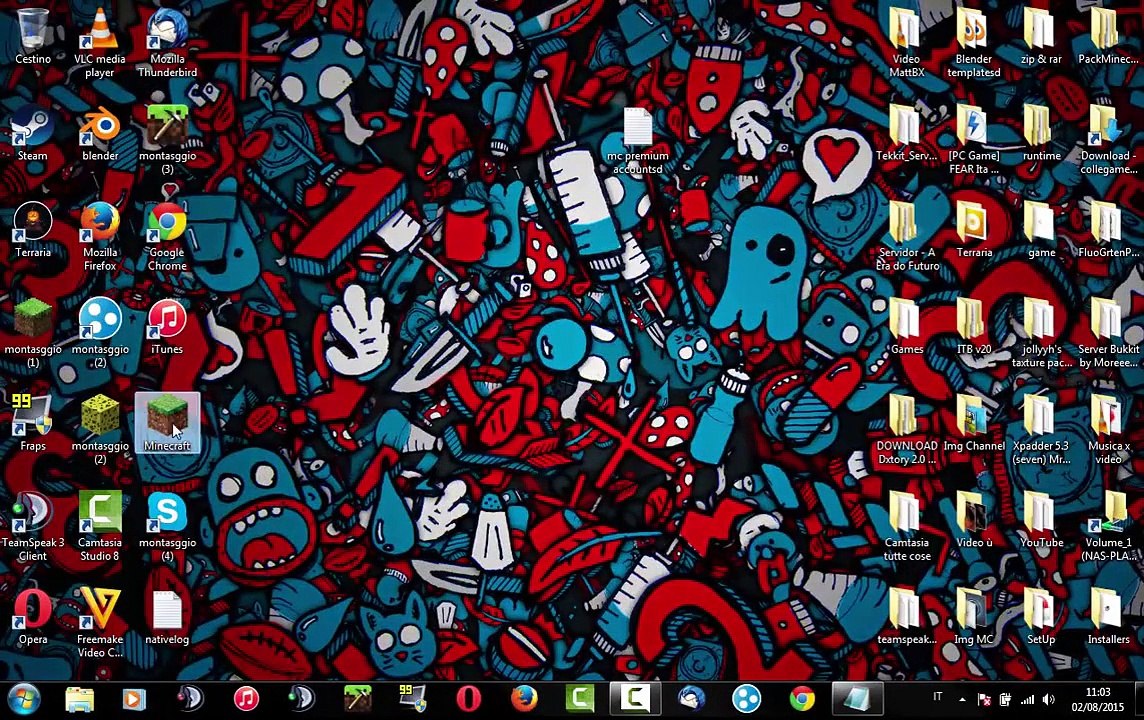The height and width of the screenshot is (720, 1144).
Task: Select the Video ù folder
Action: pyautogui.click(x=973, y=521)
